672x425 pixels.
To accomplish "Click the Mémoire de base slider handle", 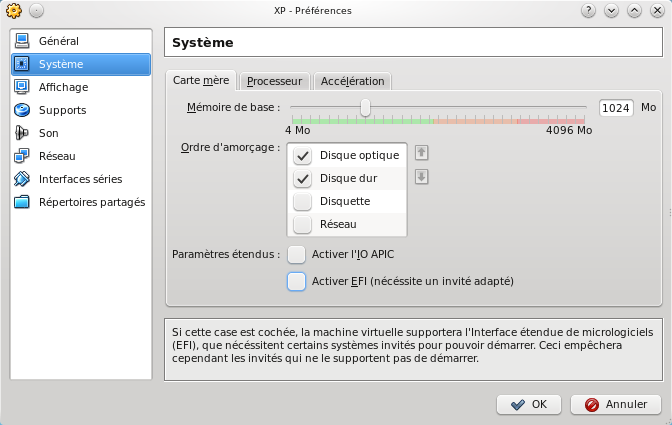I will click(366, 107).
